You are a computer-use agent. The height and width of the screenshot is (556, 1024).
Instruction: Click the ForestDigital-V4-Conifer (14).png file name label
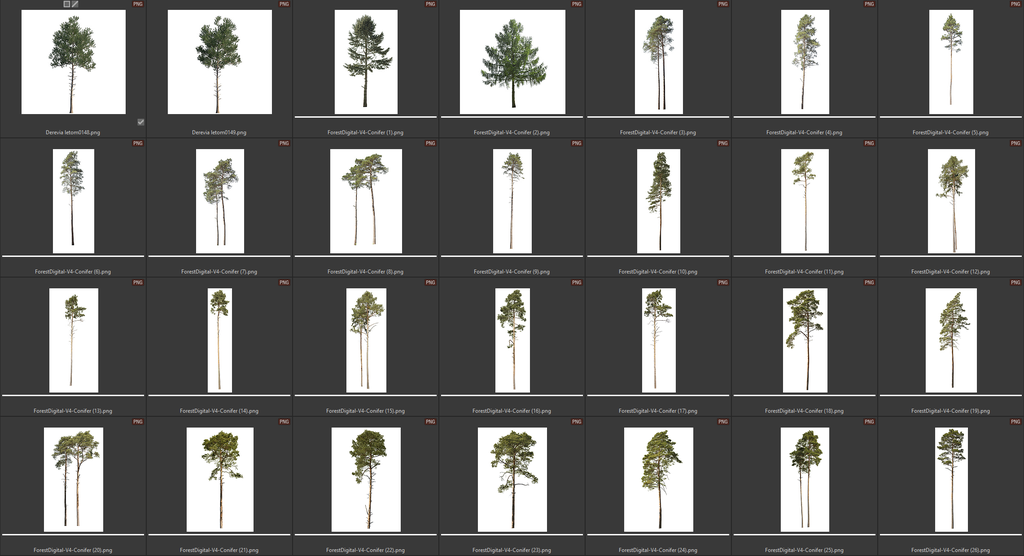pos(219,410)
